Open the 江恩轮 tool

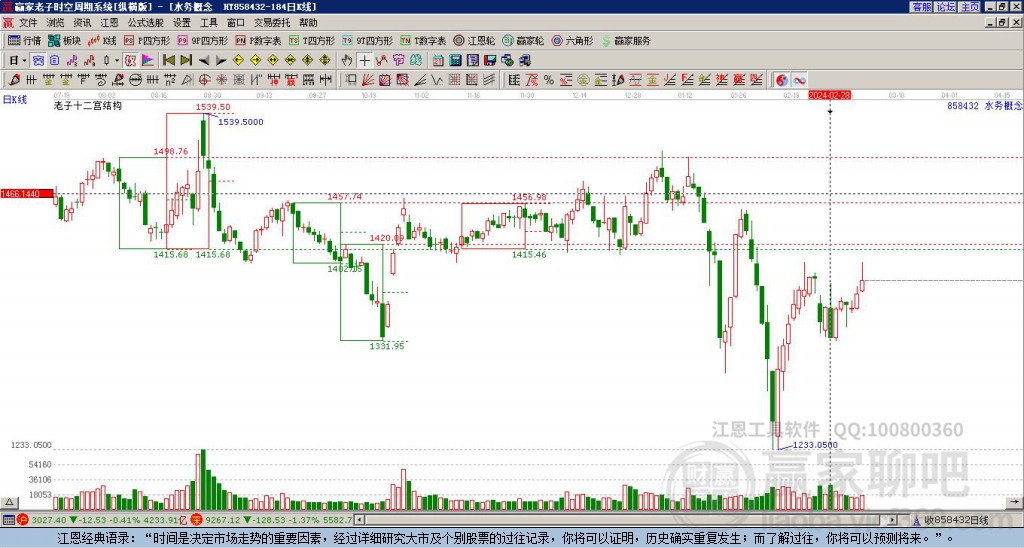click(x=474, y=40)
